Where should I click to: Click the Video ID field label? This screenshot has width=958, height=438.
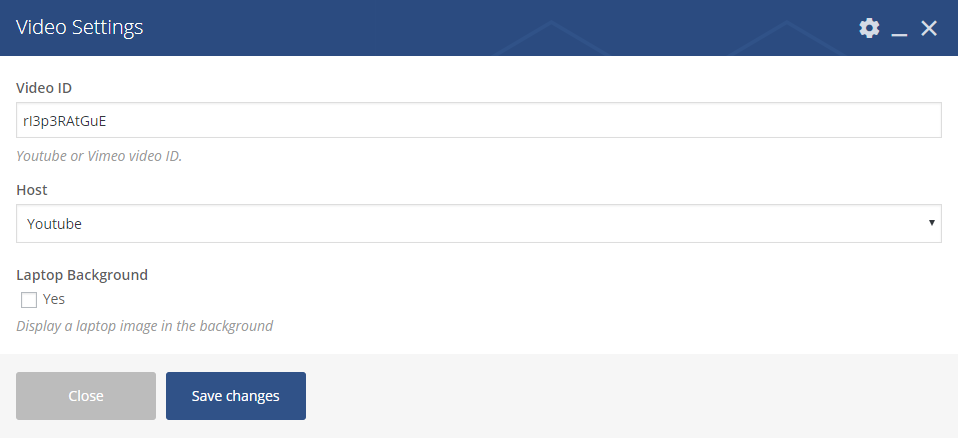tap(44, 88)
